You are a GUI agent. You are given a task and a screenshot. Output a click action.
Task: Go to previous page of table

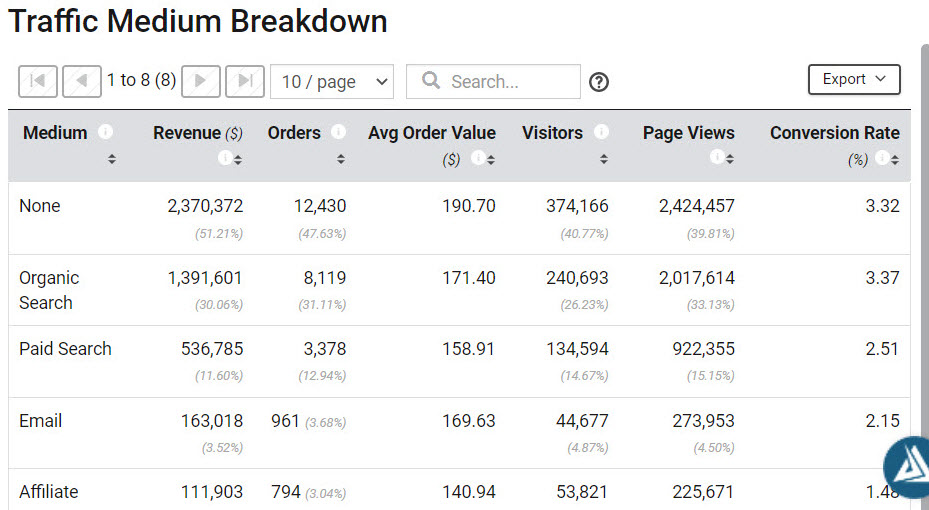pos(82,81)
